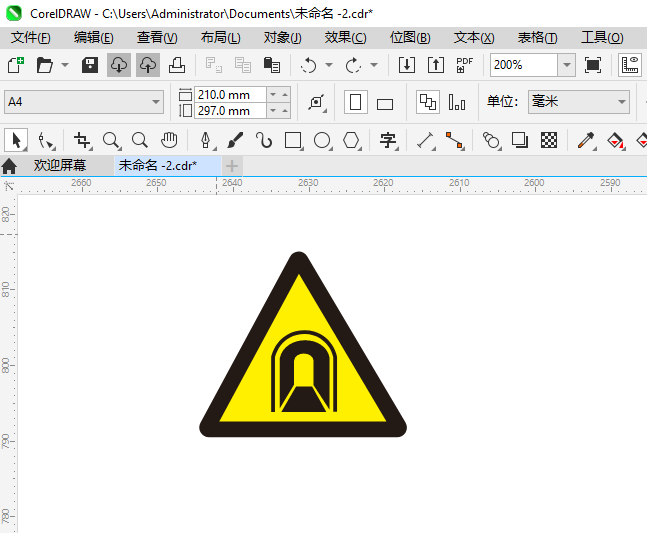Apply layout to current page only icon
The width and height of the screenshot is (647, 533).
coord(457,102)
